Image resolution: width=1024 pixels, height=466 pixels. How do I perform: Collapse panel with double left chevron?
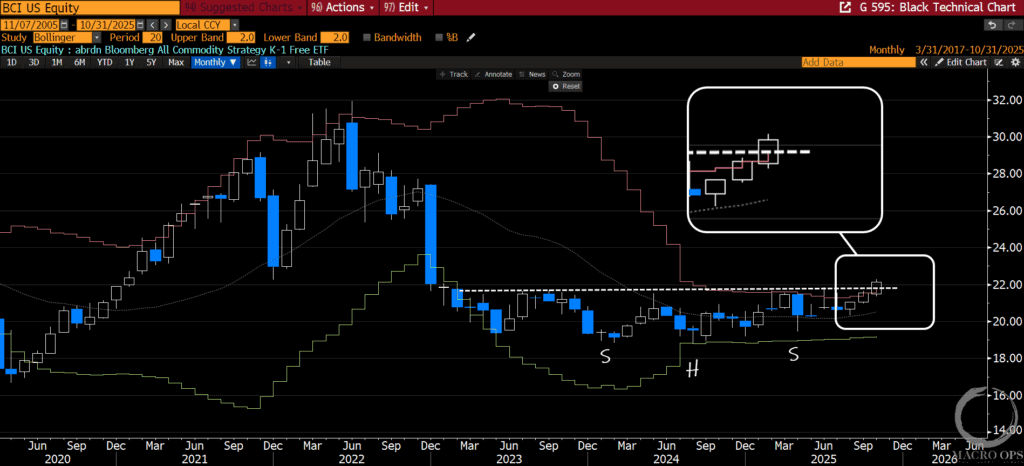(923, 62)
